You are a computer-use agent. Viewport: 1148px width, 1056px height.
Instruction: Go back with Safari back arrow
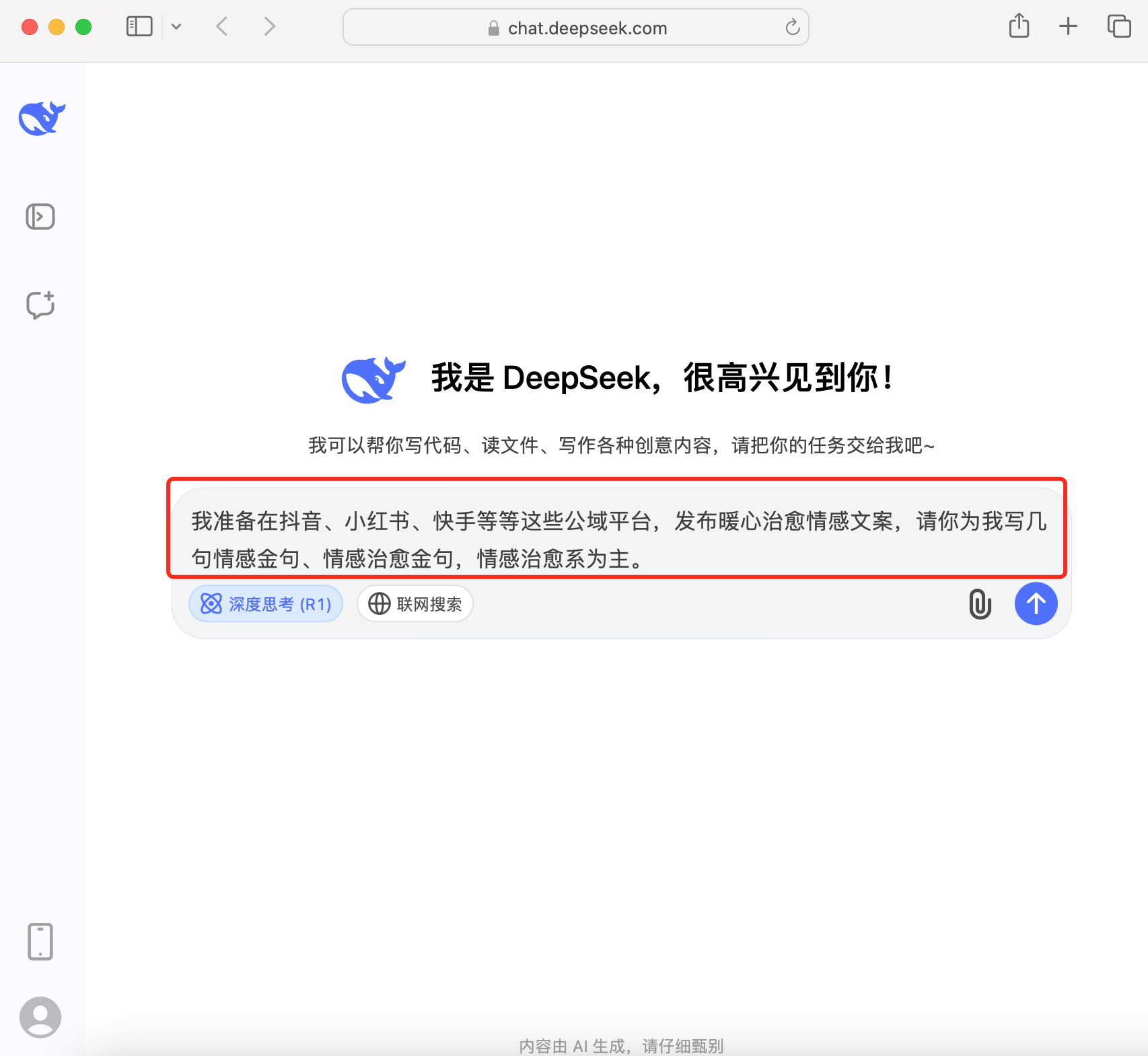pos(222,27)
